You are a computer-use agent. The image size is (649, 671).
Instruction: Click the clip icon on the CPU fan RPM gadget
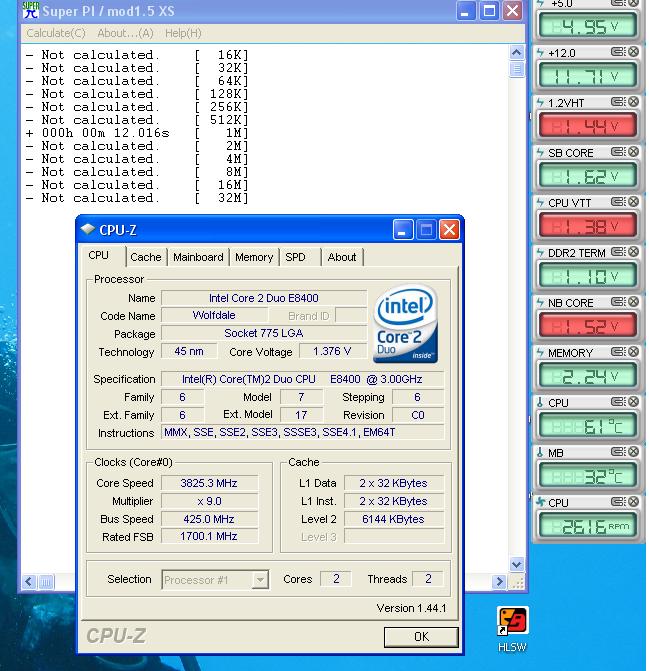618,502
